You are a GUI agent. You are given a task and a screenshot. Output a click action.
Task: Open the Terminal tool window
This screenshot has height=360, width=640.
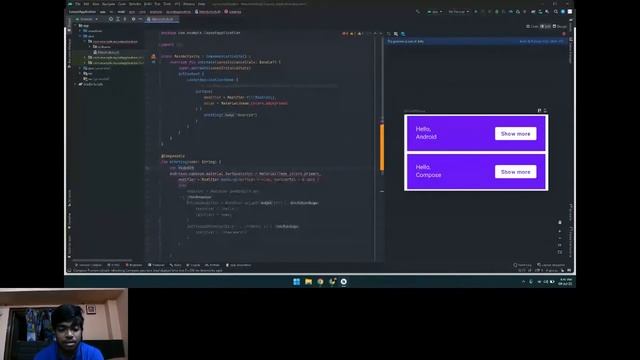point(156,265)
